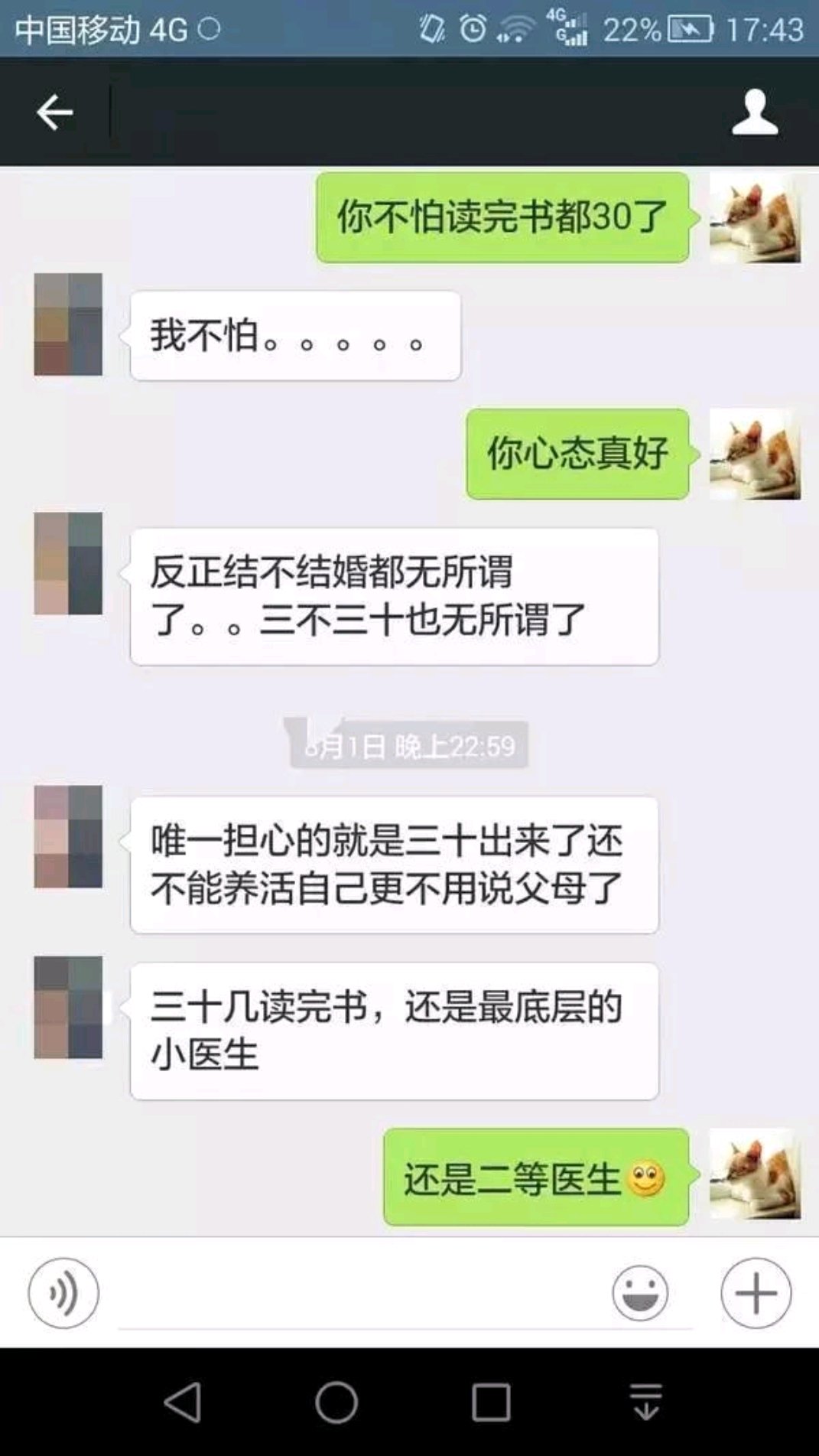This screenshot has width=819, height=1456.
Task: Tap cat avatar beside 还是二等医生
Action: [x=755, y=1174]
